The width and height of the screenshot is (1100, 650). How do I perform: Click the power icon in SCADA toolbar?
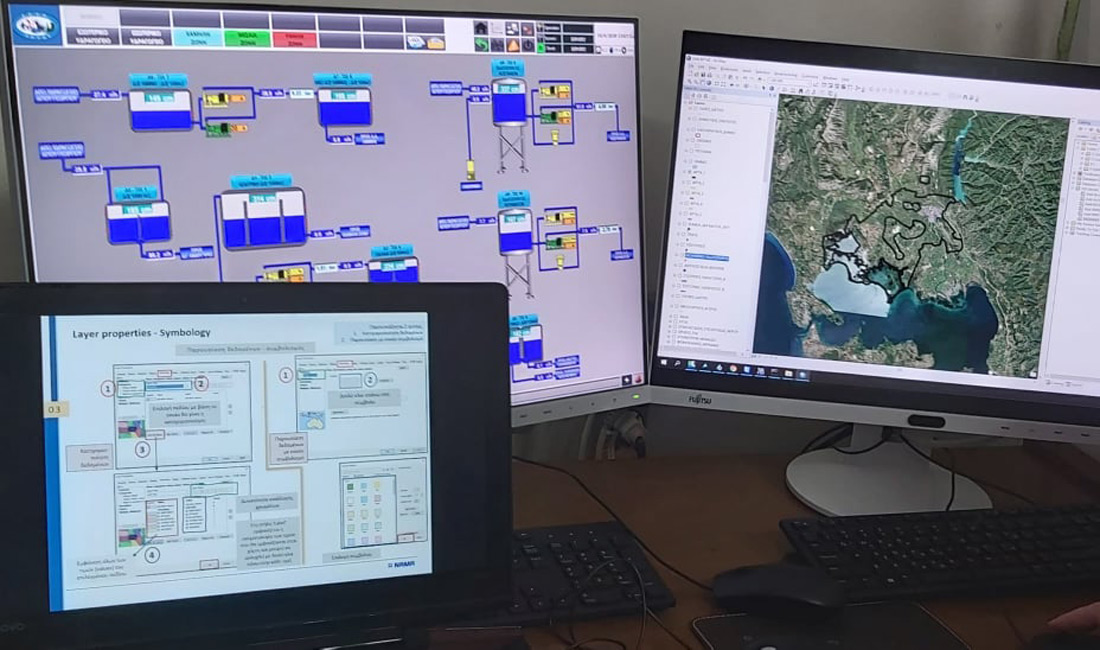tap(529, 45)
